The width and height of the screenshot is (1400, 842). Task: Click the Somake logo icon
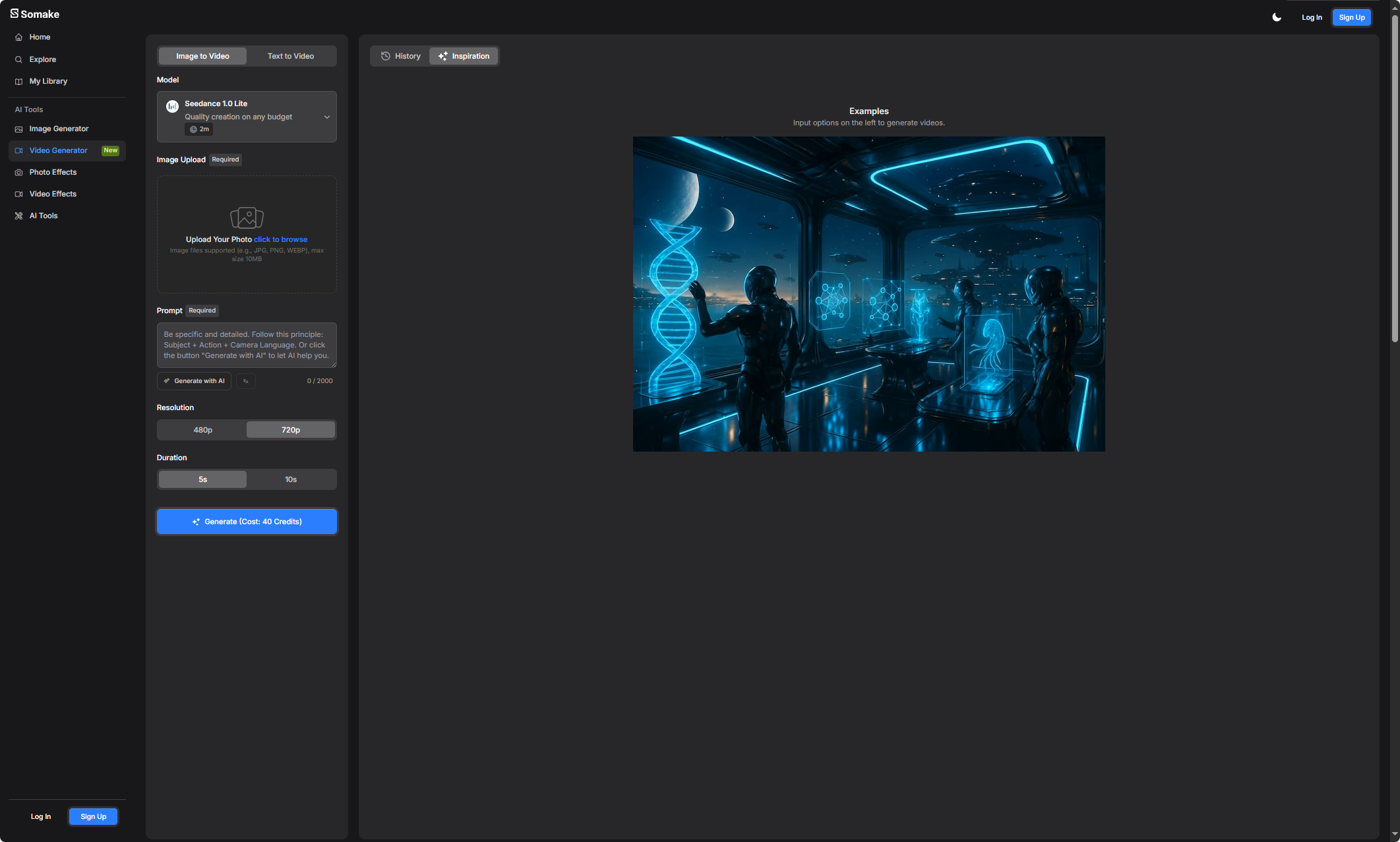pos(15,14)
